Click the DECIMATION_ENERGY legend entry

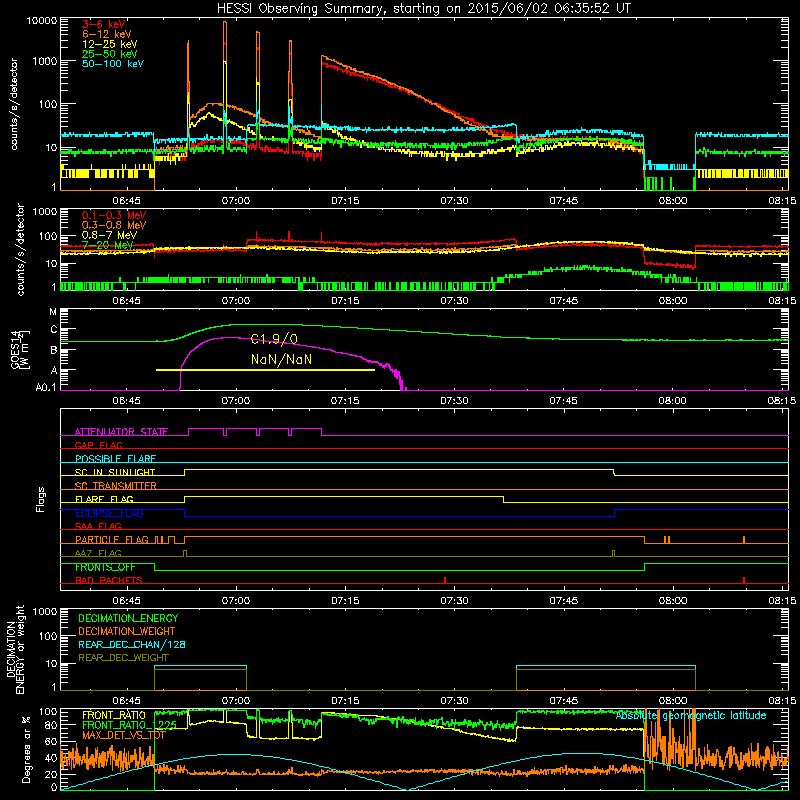[x=128, y=618]
